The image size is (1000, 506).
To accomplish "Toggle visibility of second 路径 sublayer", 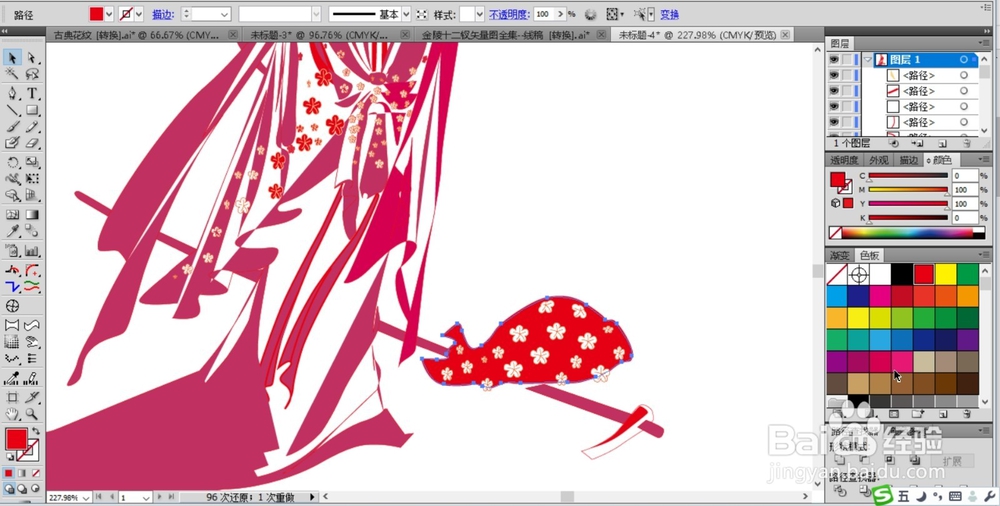I will (833, 91).
